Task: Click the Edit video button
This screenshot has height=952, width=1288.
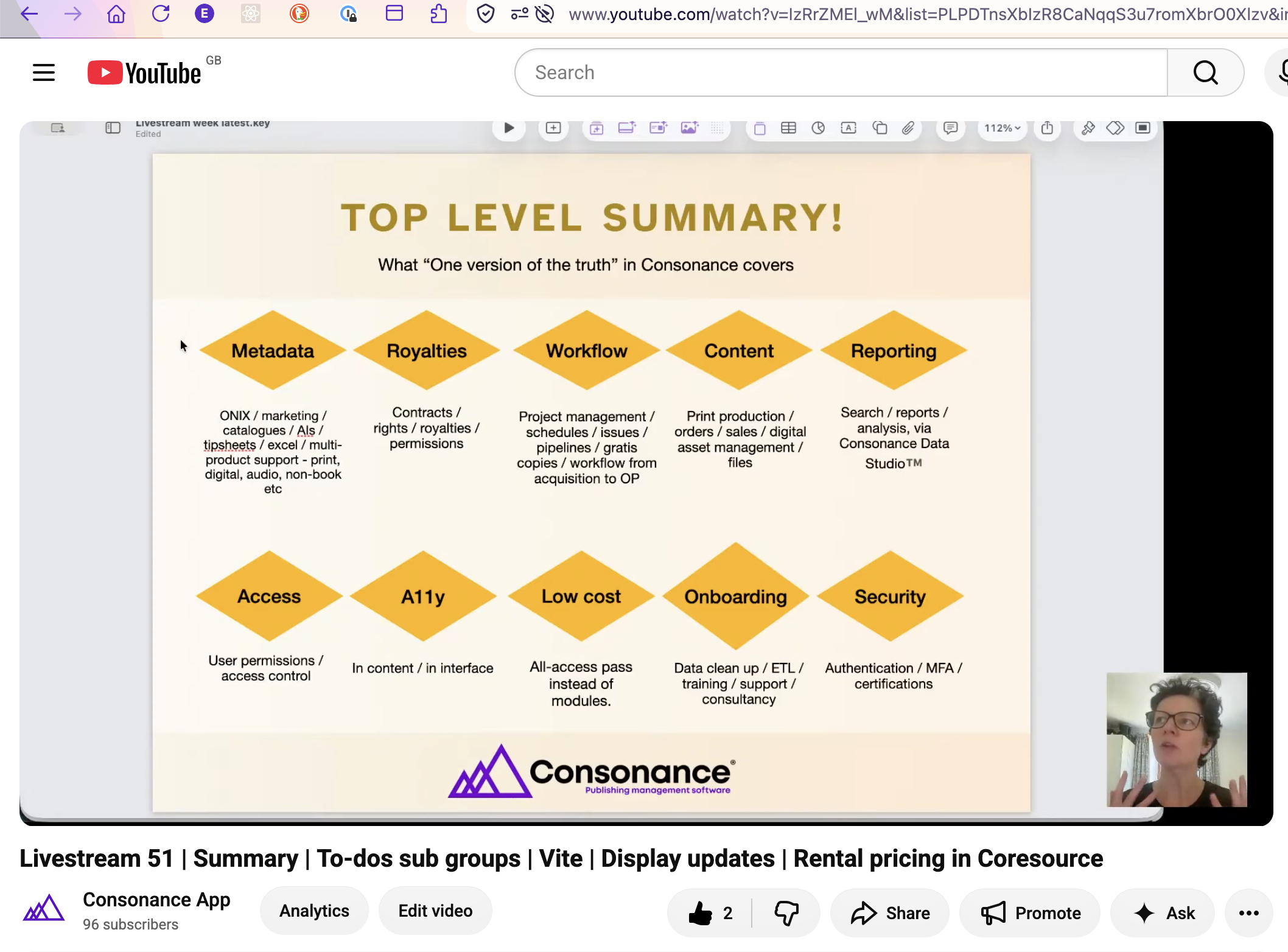Action: pos(435,911)
